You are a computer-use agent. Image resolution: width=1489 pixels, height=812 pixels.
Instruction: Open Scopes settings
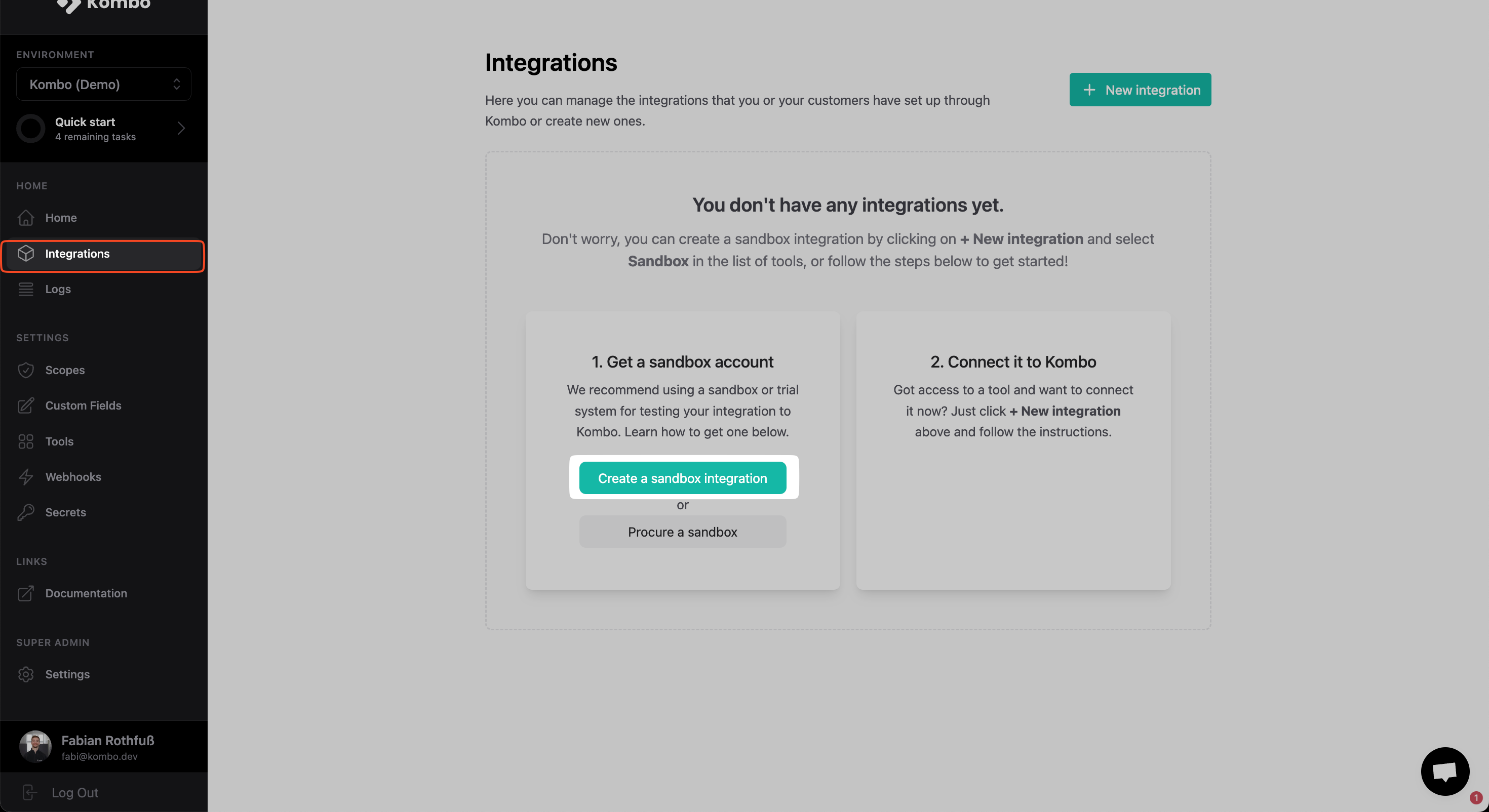(103, 370)
